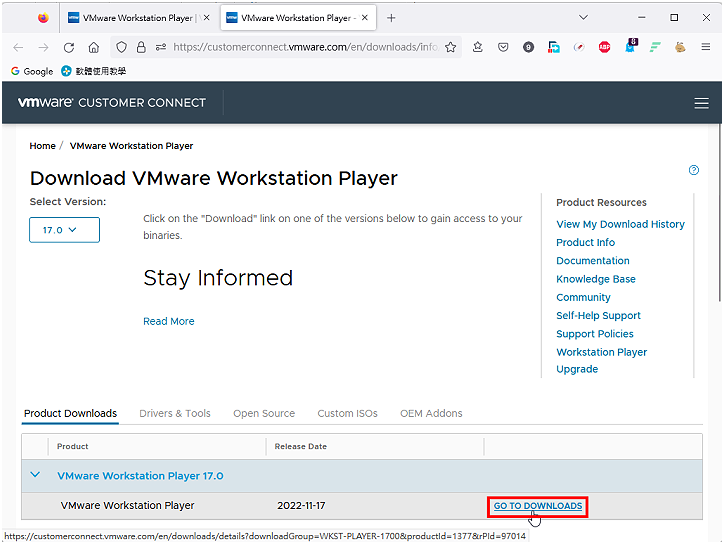Open the Firefox application menu
Viewport: 724px width, 544px height.
[x=706, y=47]
